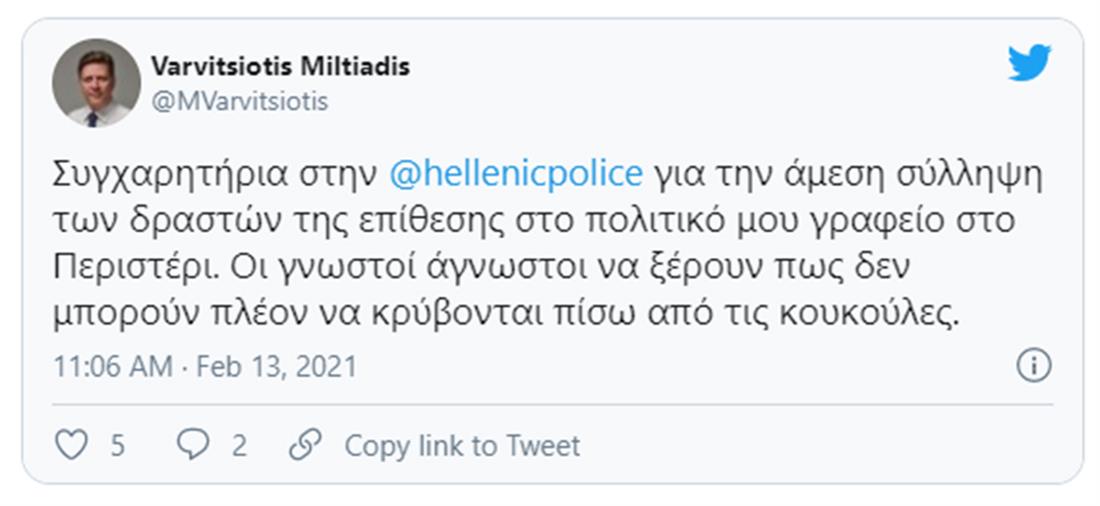This screenshot has height=506, width=1100.
Task: Click the reply speech bubble icon
Action: click(x=192, y=445)
